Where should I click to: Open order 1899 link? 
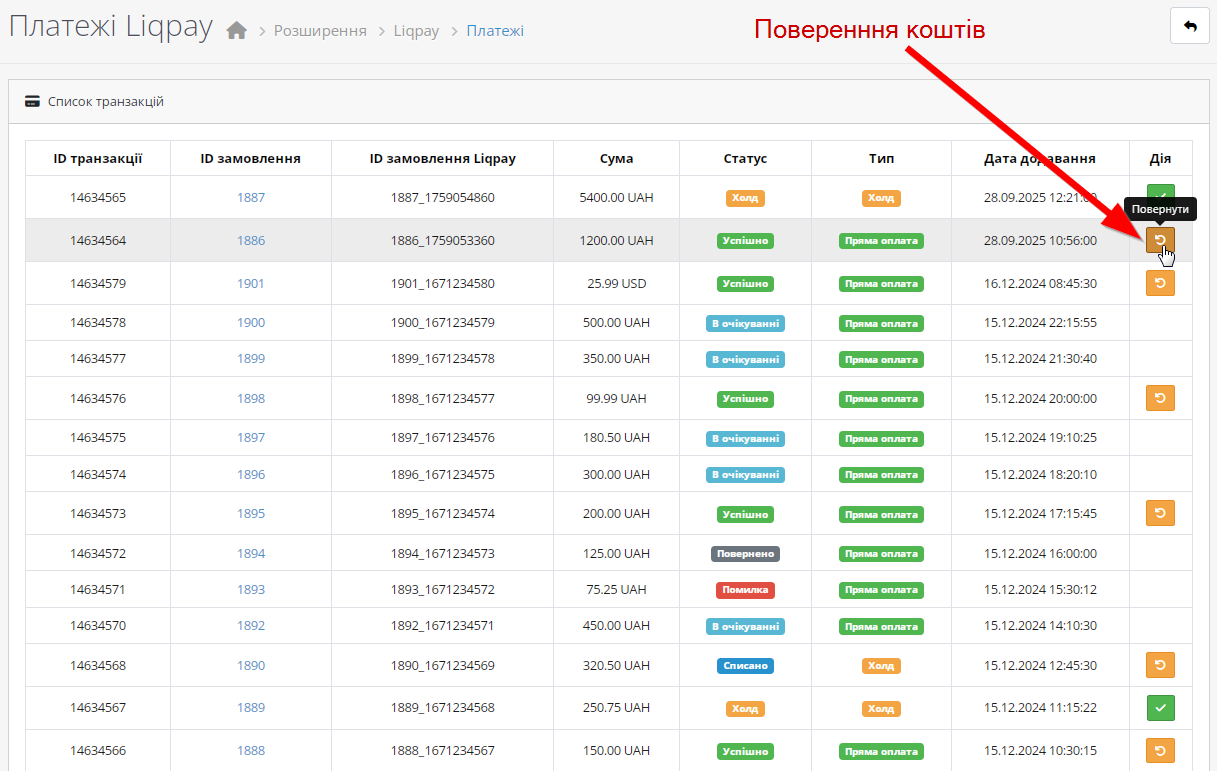(x=251, y=358)
